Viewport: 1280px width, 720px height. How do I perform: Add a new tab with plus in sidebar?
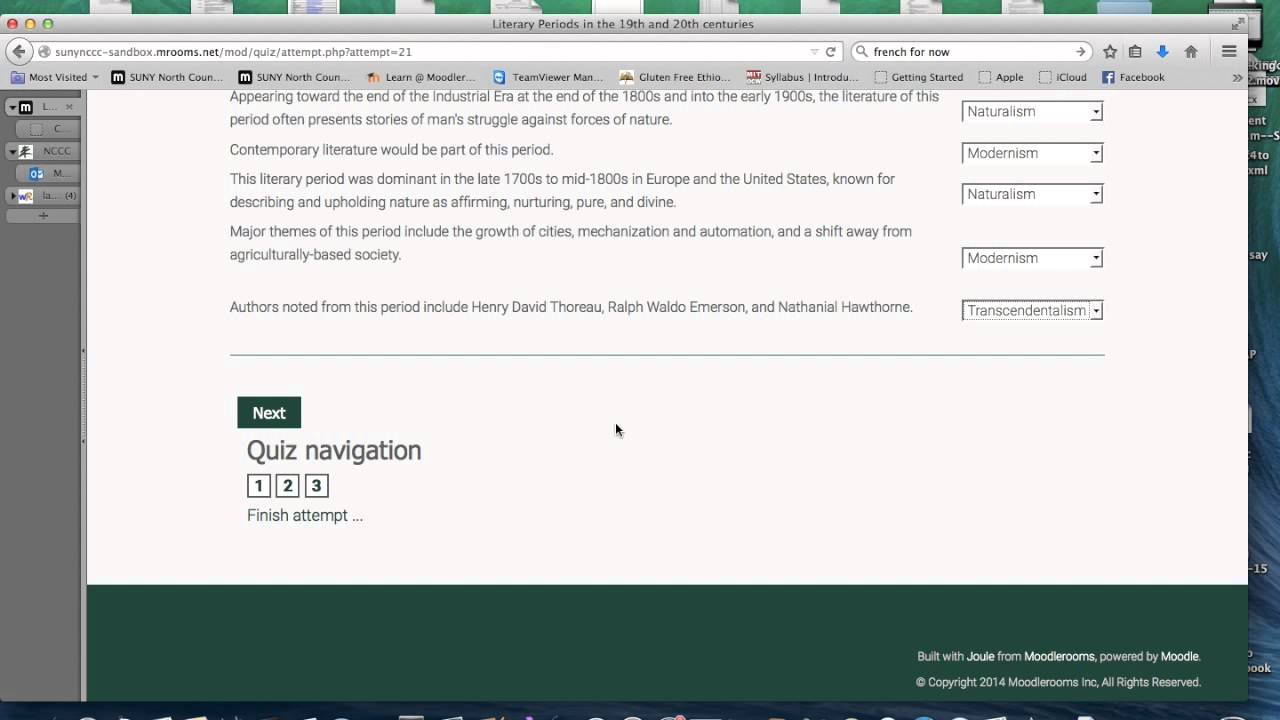coord(43,215)
